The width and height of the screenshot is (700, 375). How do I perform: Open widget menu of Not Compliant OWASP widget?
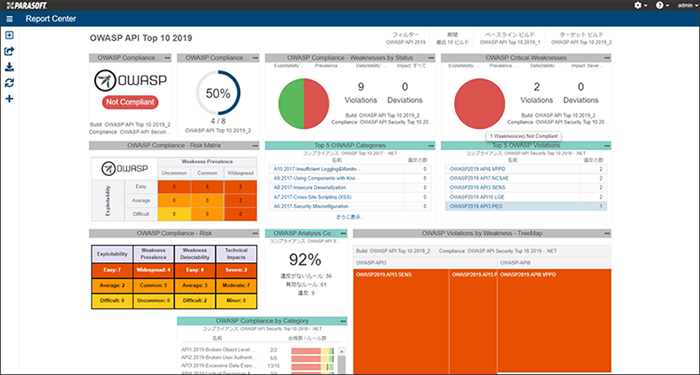pyautogui.click(x=167, y=58)
